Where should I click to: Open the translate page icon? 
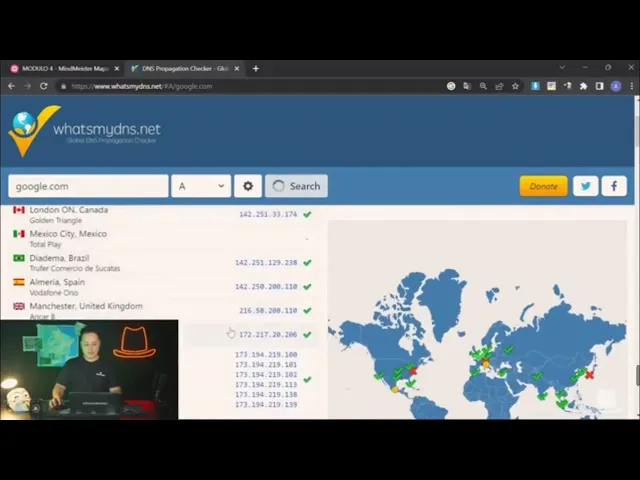point(467,86)
